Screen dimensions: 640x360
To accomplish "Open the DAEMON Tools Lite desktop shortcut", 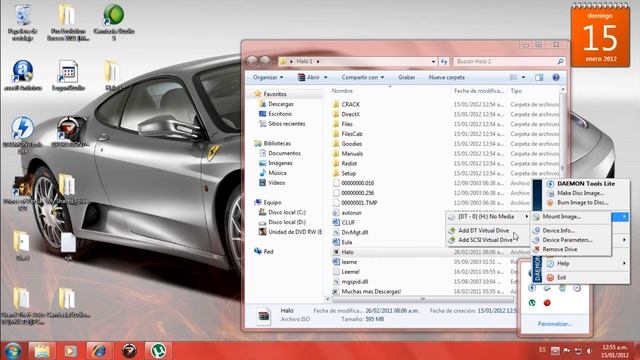I will pos(23,135).
